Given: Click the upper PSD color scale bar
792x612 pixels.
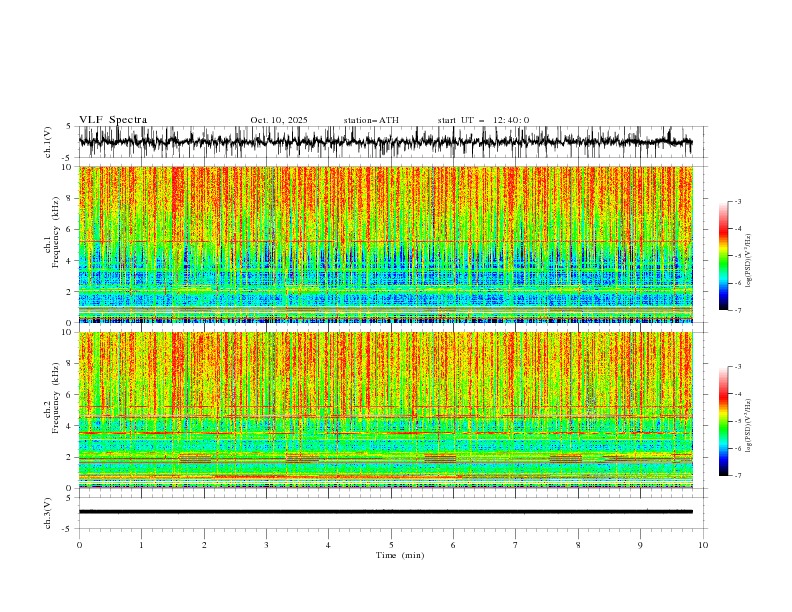Looking at the screenshot, I should tap(724, 256).
